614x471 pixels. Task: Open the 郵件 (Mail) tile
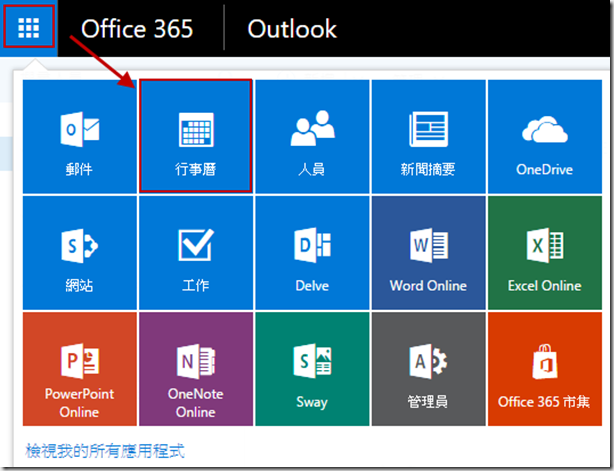pyautogui.click(x=79, y=136)
